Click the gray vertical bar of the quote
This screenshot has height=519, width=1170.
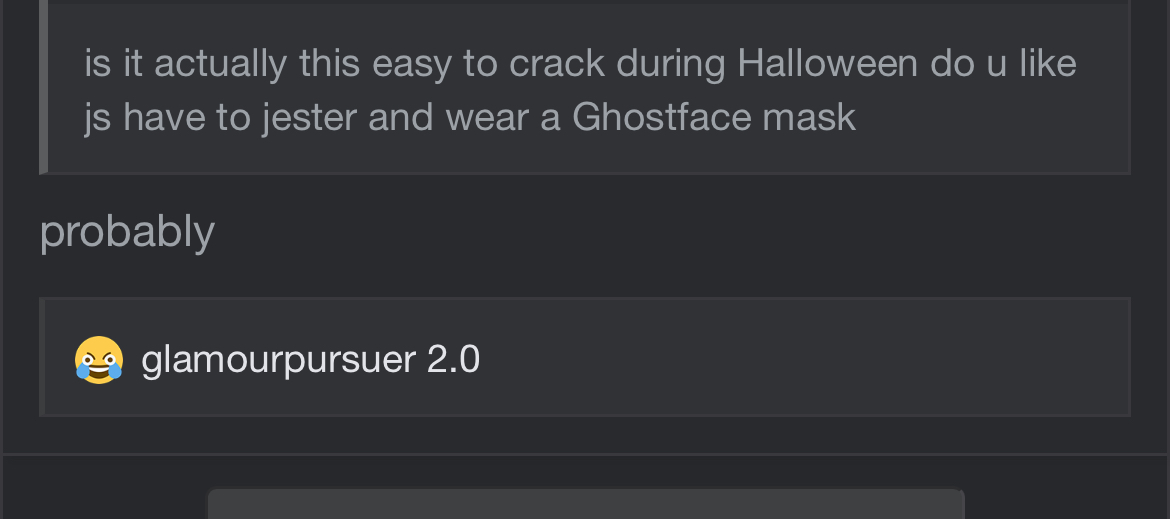[43, 86]
